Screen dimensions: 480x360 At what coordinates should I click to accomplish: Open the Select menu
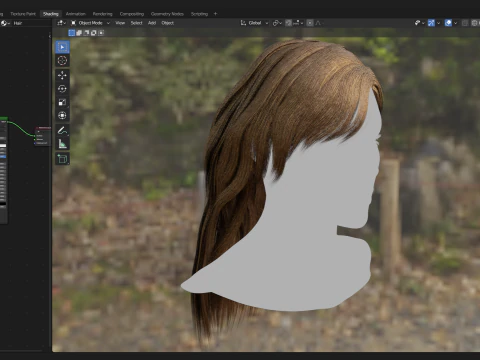coord(136,23)
